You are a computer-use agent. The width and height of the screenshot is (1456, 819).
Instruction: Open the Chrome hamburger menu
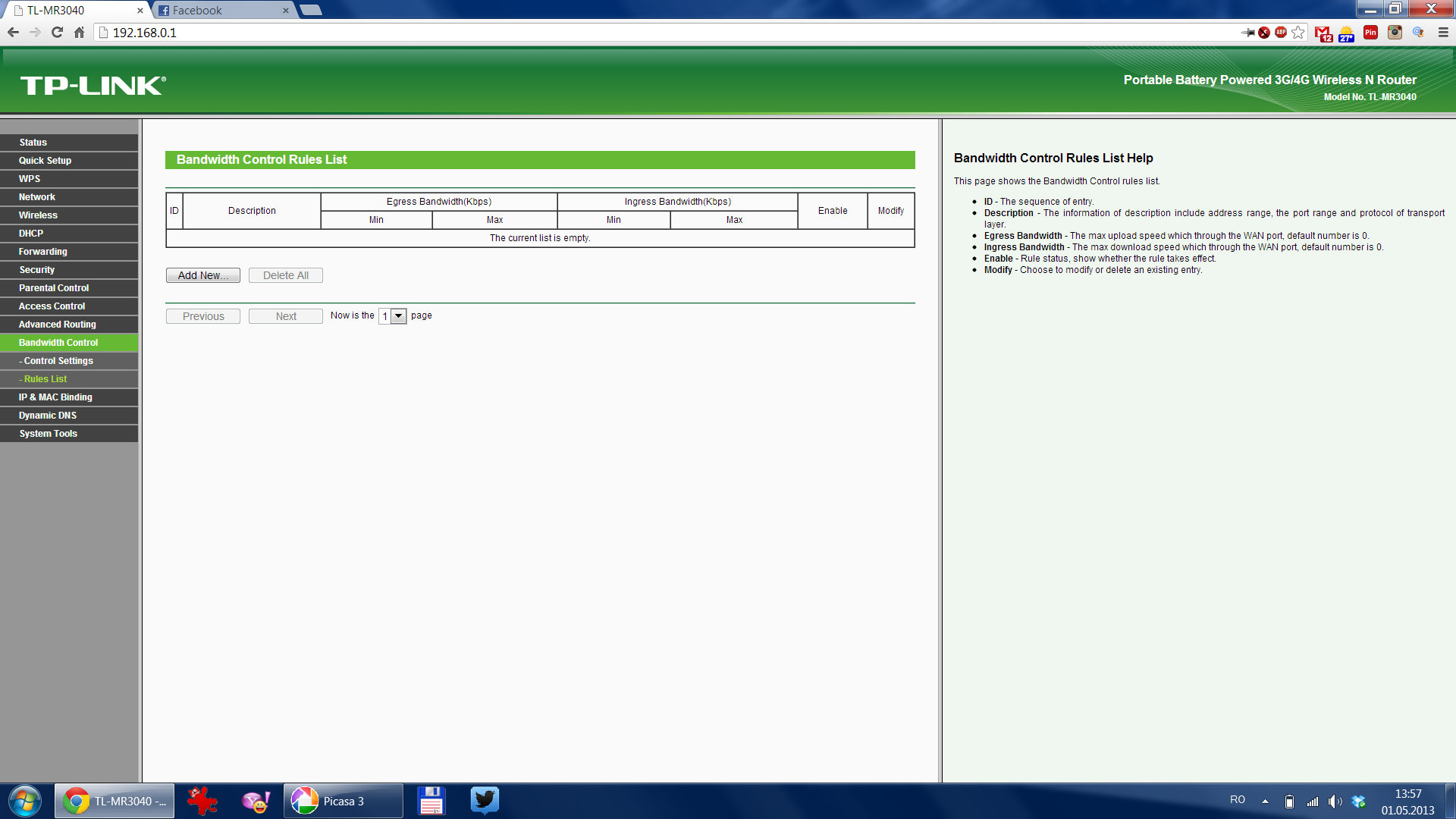pyautogui.click(x=1443, y=33)
